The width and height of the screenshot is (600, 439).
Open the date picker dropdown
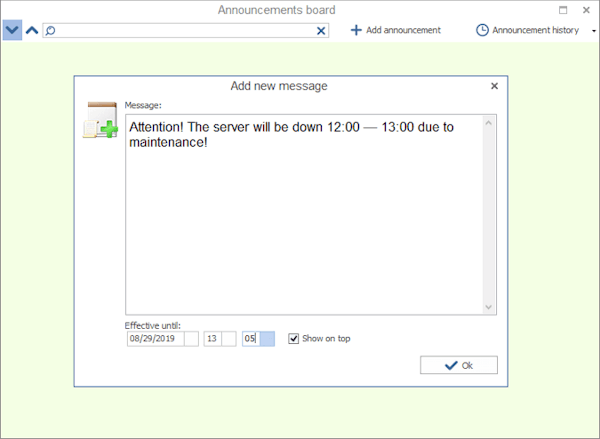(191, 339)
